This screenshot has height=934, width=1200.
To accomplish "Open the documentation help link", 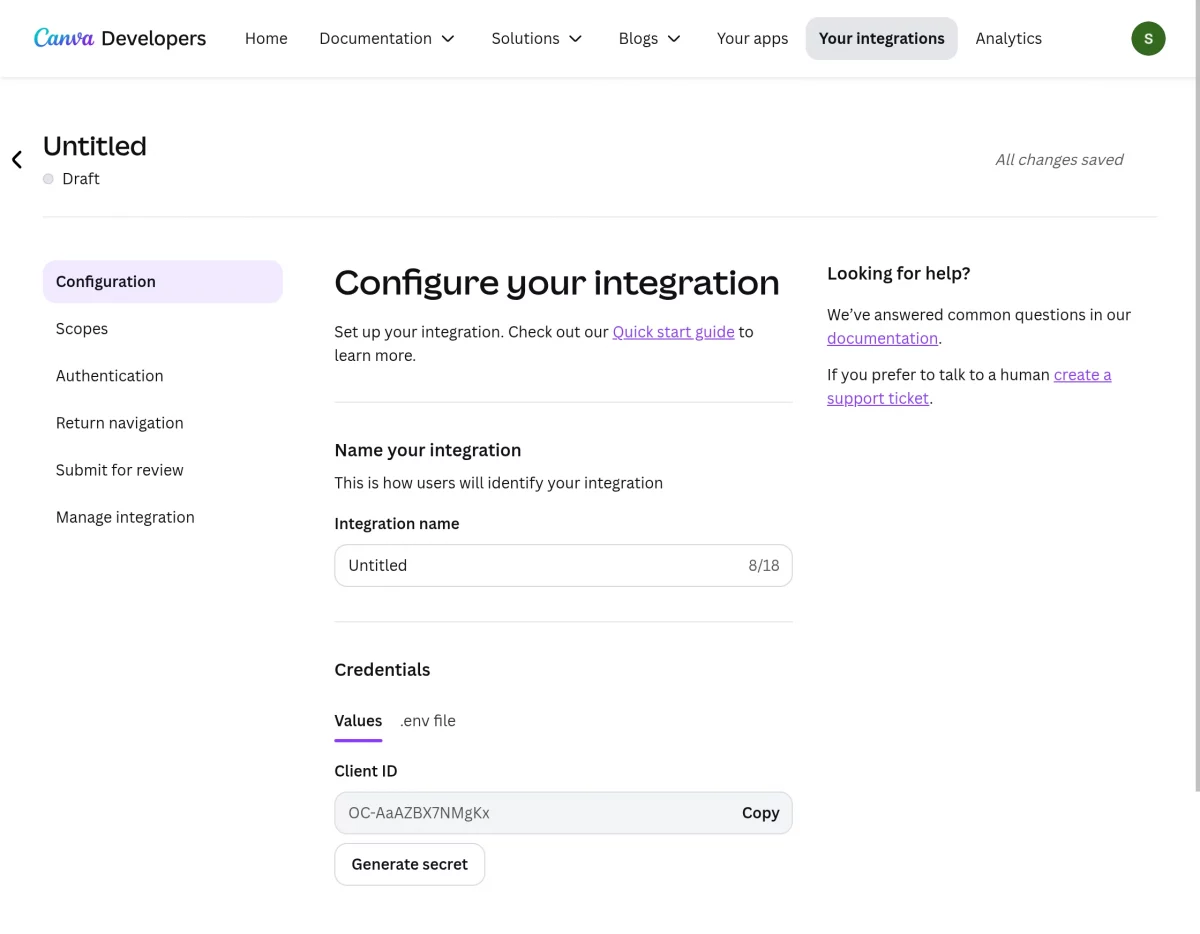I will 882,338.
